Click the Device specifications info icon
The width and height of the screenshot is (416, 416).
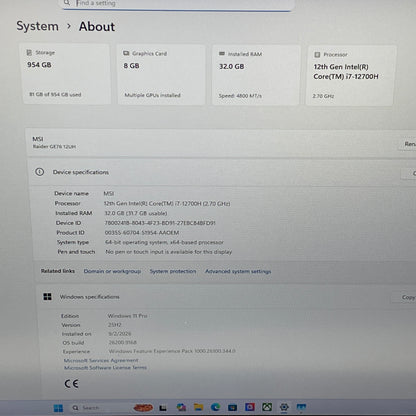point(40,172)
